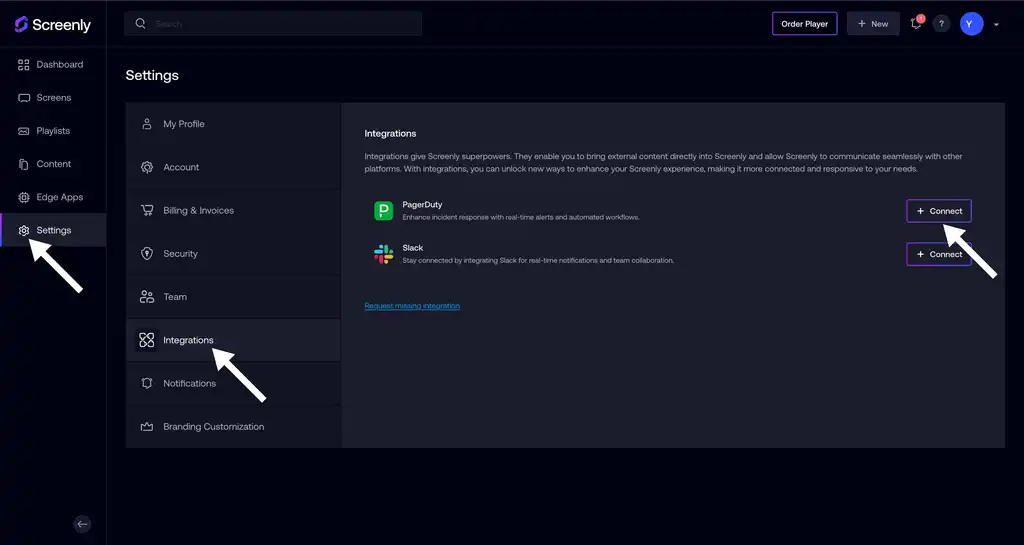Click the Order Player button
The image size is (1024, 545).
[805, 23]
